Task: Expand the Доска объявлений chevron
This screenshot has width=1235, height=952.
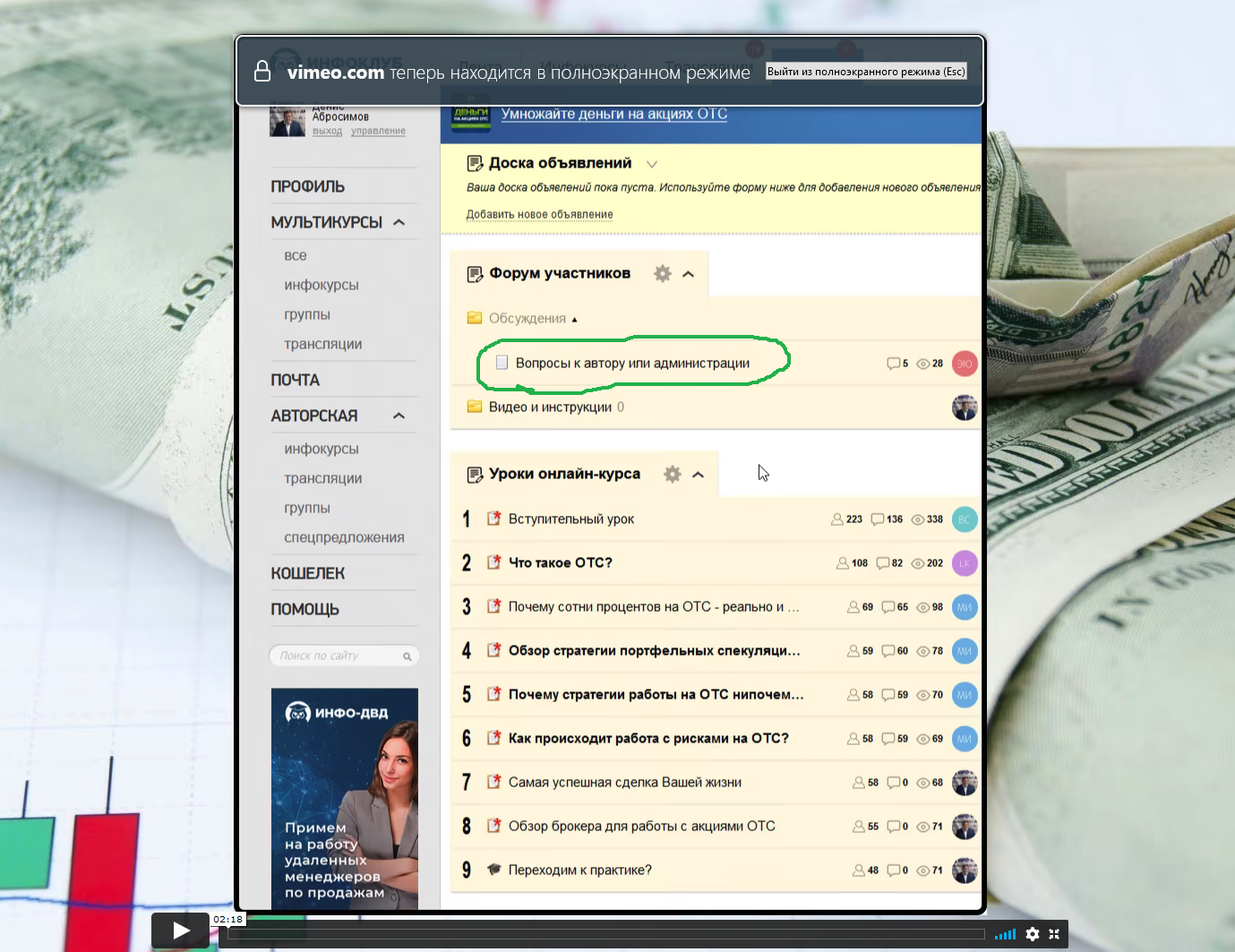Action: (x=652, y=164)
